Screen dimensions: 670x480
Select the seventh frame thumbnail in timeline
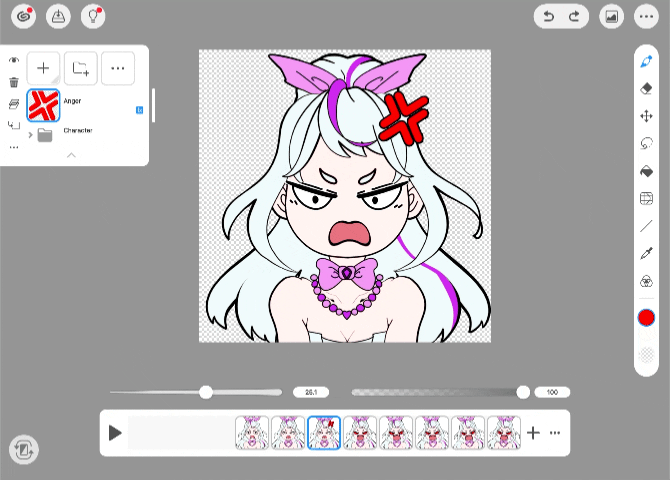pyautogui.click(x=467, y=433)
